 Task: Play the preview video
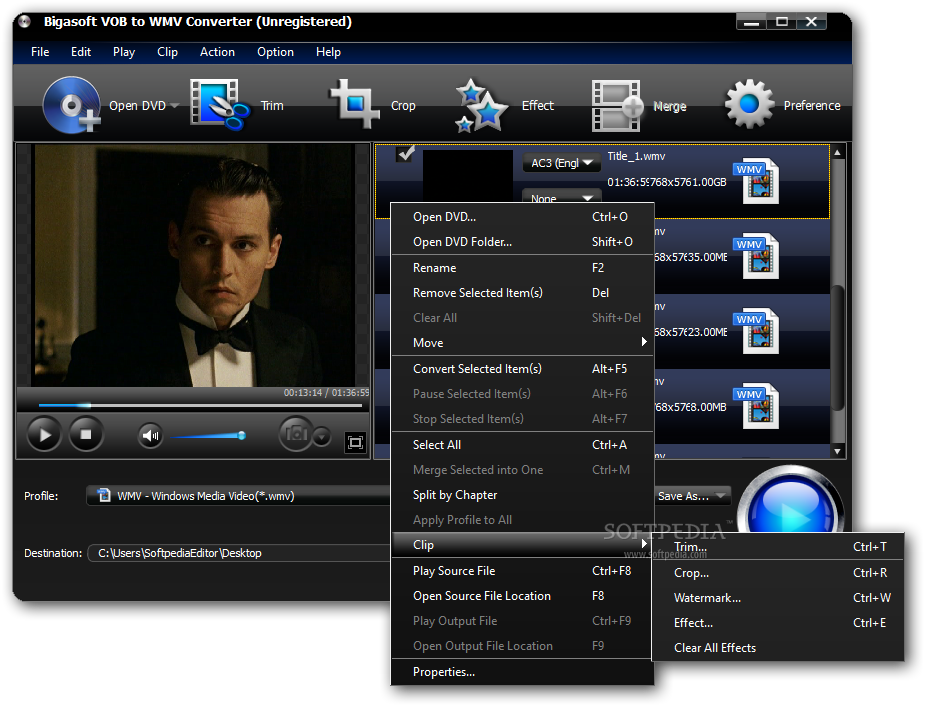click(44, 435)
